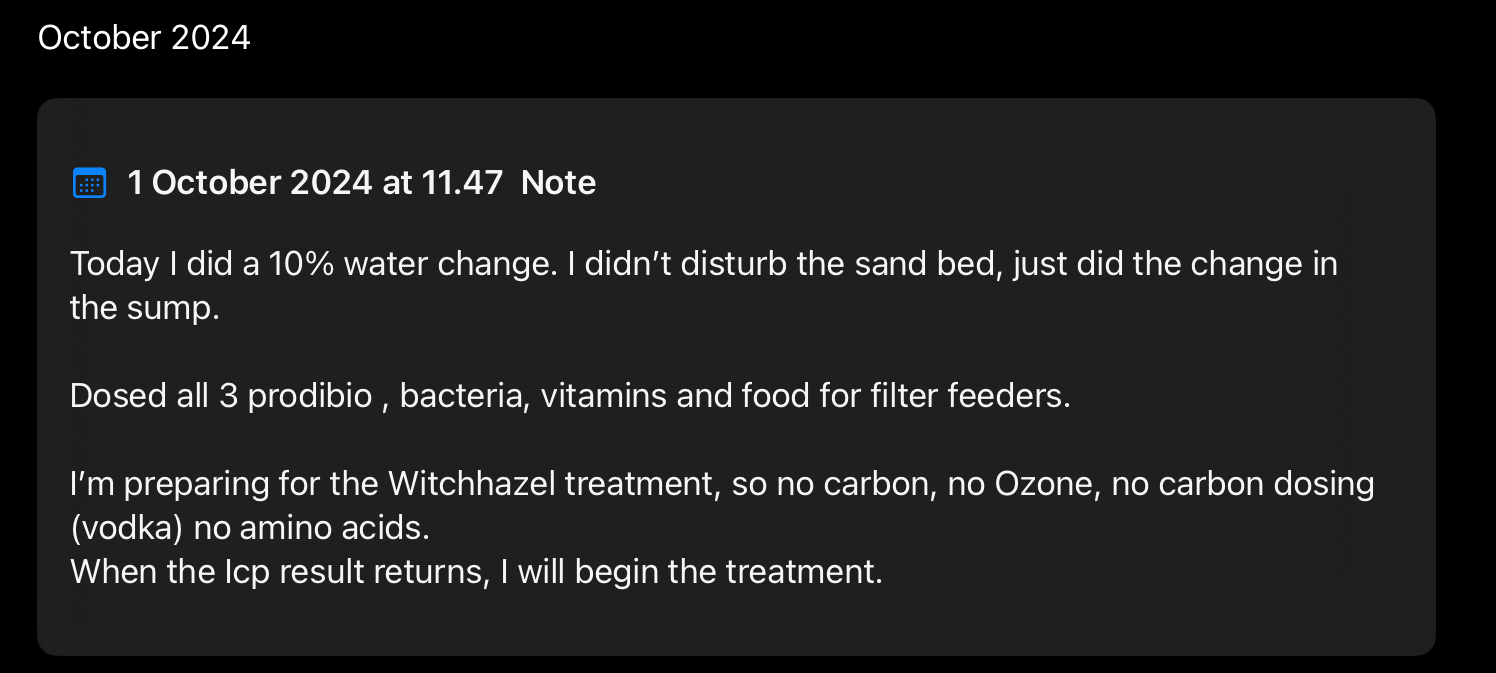The width and height of the screenshot is (1496, 673).
Task: Click the blue calendar icon on the note
Action: click(x=89, y=183)
